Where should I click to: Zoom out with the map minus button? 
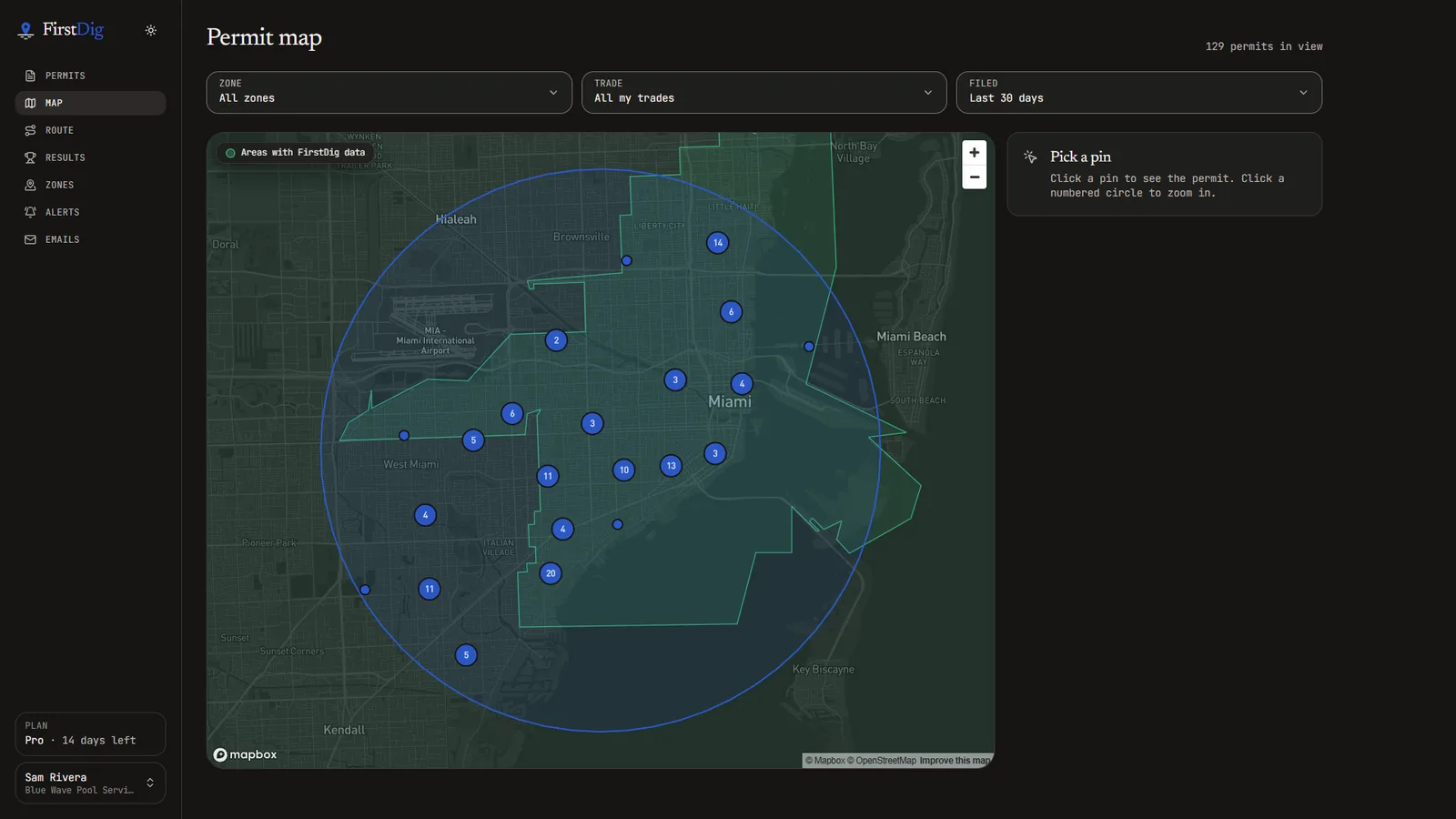975,177
